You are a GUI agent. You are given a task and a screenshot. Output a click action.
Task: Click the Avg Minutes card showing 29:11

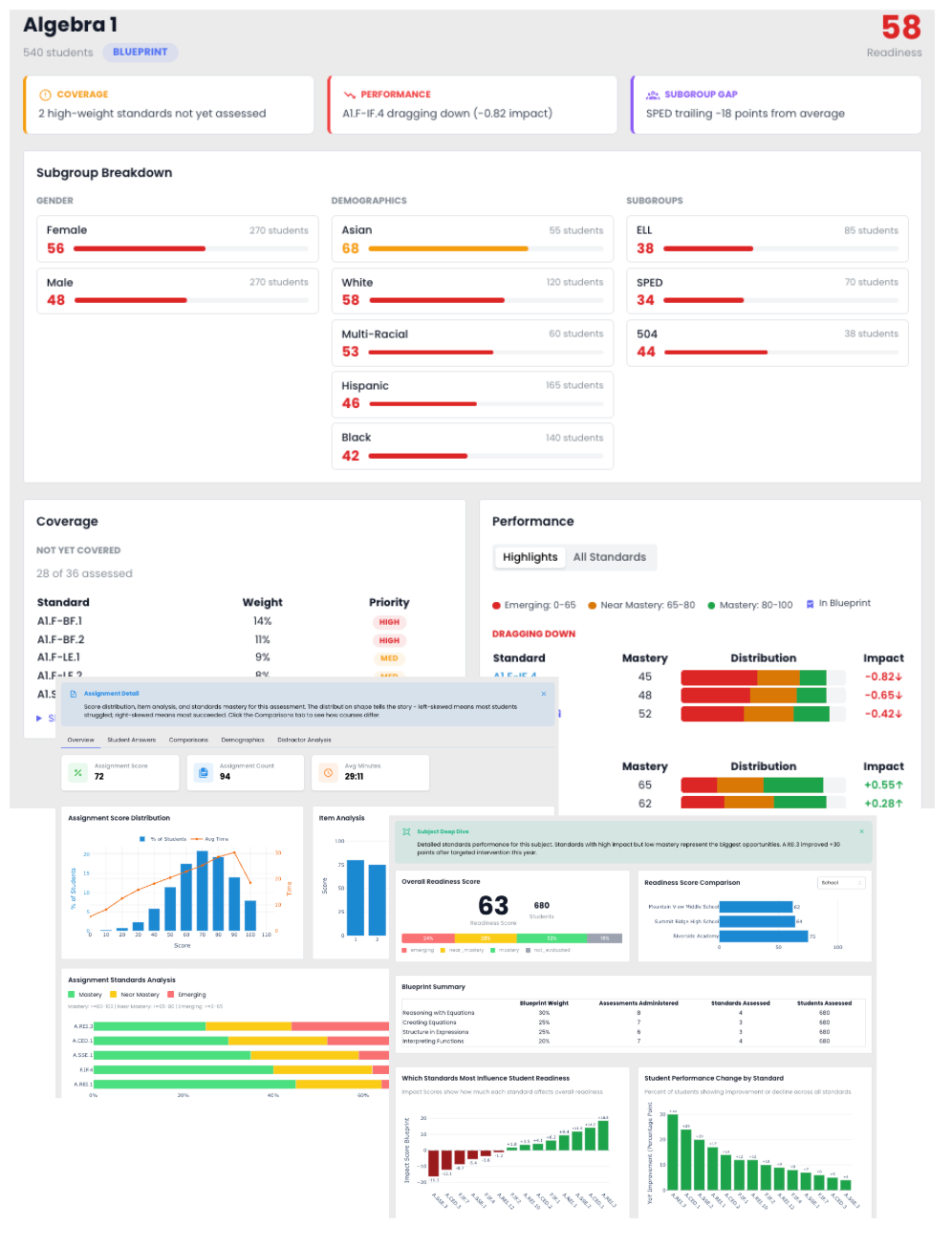point(371,772)
